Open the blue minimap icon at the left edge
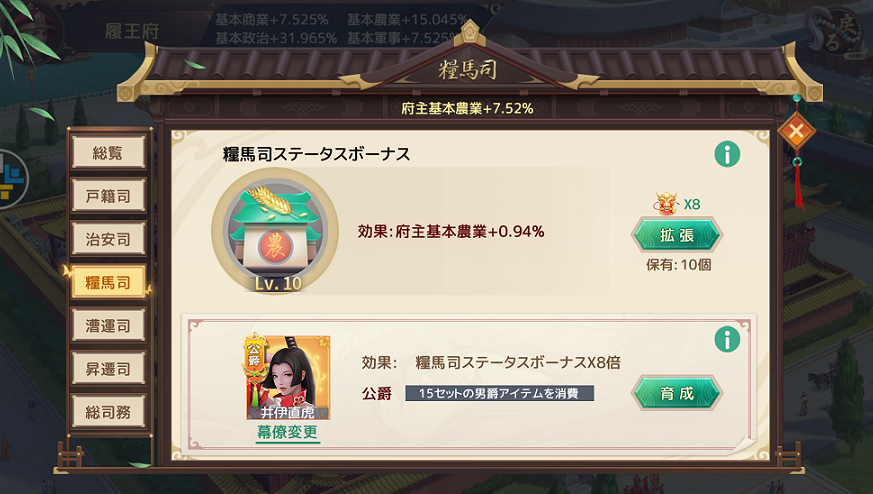Screen dimensions: 873x494 pyautogui.click(x=11, y=179)
